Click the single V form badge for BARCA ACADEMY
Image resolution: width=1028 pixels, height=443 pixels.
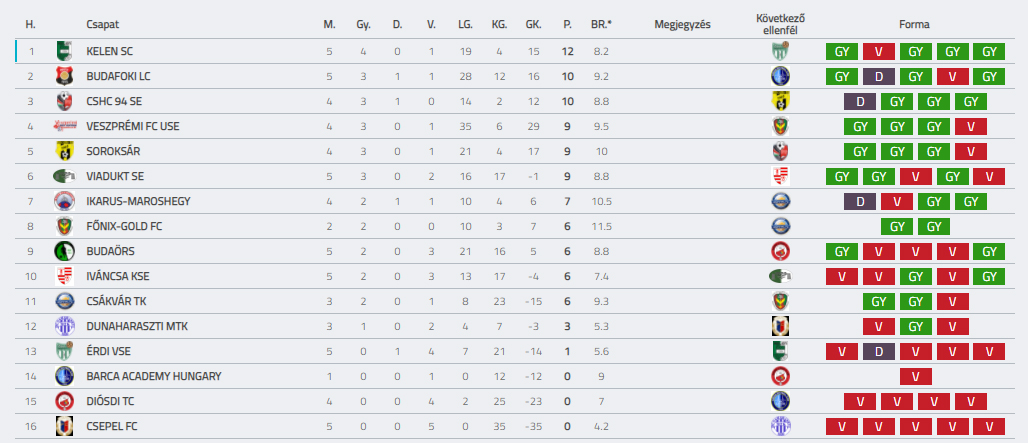click(915, 377)
